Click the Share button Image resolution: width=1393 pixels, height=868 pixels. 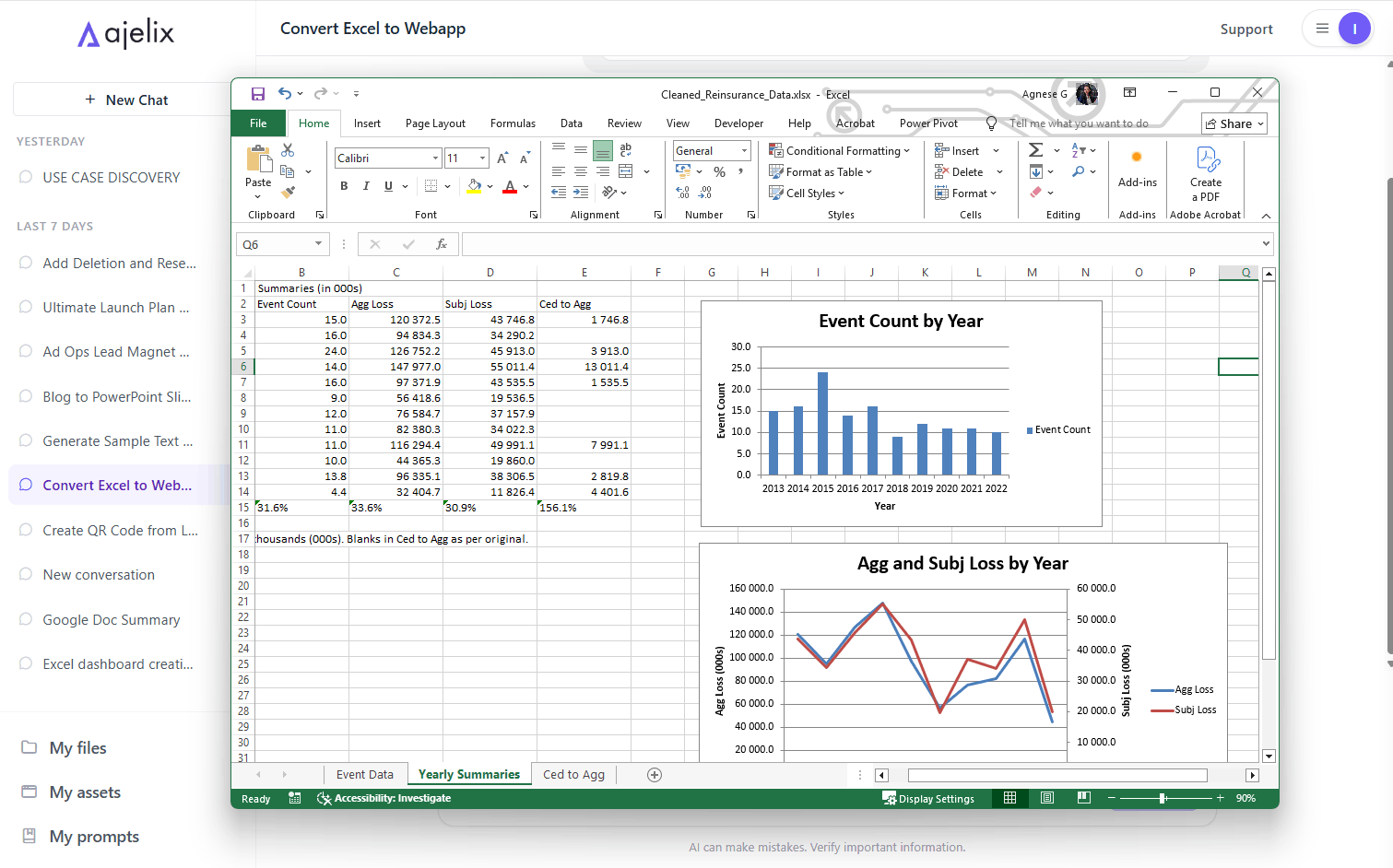click(1234, 123)
